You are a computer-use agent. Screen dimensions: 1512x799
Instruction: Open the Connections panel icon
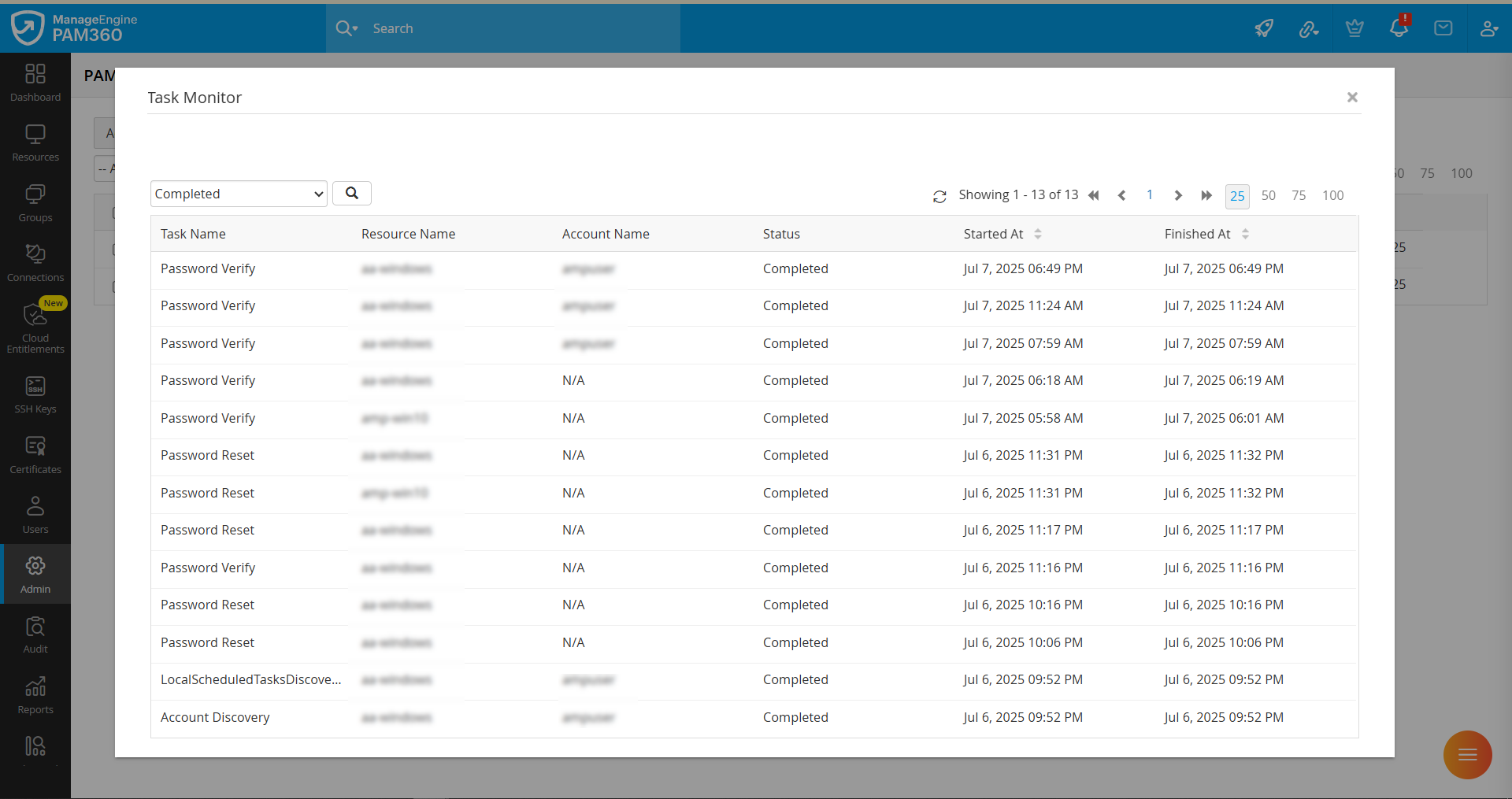(x=35, y=261)
